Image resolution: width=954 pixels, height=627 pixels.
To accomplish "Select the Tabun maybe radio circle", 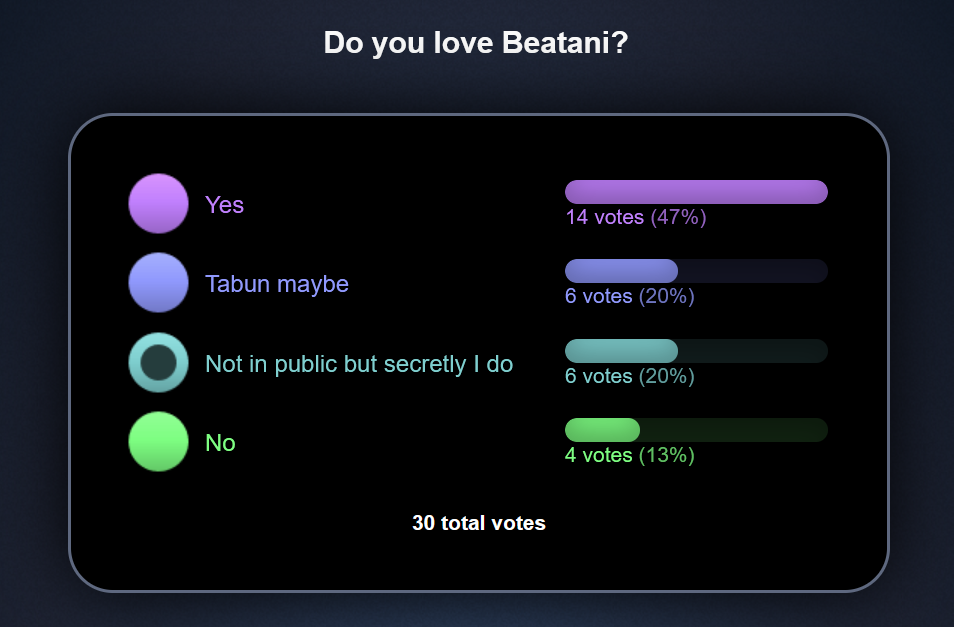I will click(158, 283).
